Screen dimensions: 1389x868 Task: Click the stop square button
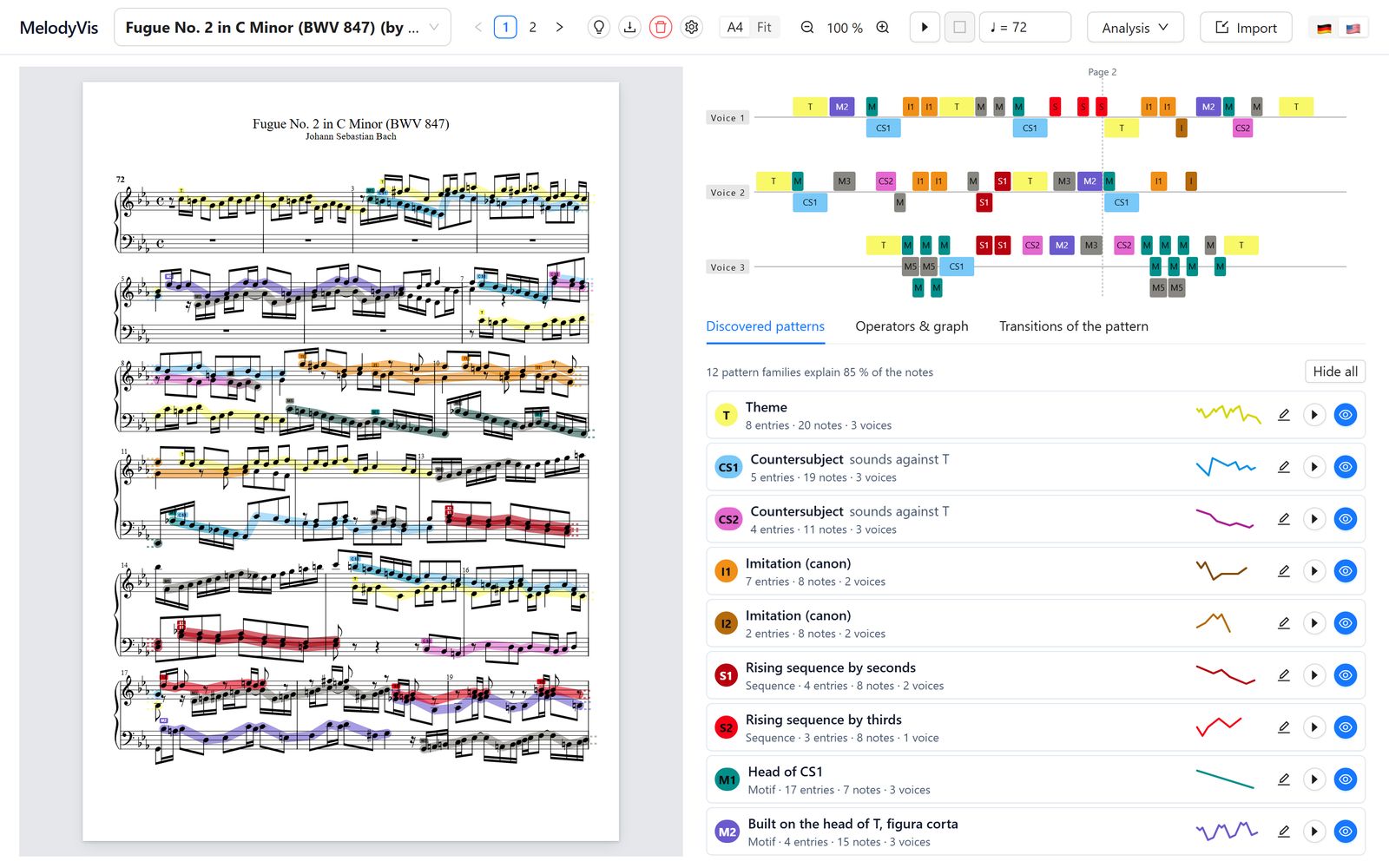[x=959, y=27]
